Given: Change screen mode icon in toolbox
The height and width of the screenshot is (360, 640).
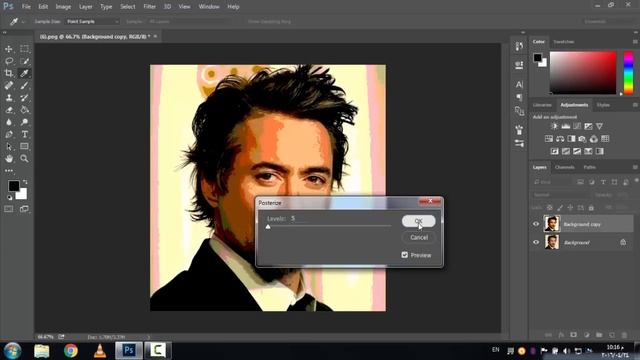Looking at the screenshot, I should (24, 209).
